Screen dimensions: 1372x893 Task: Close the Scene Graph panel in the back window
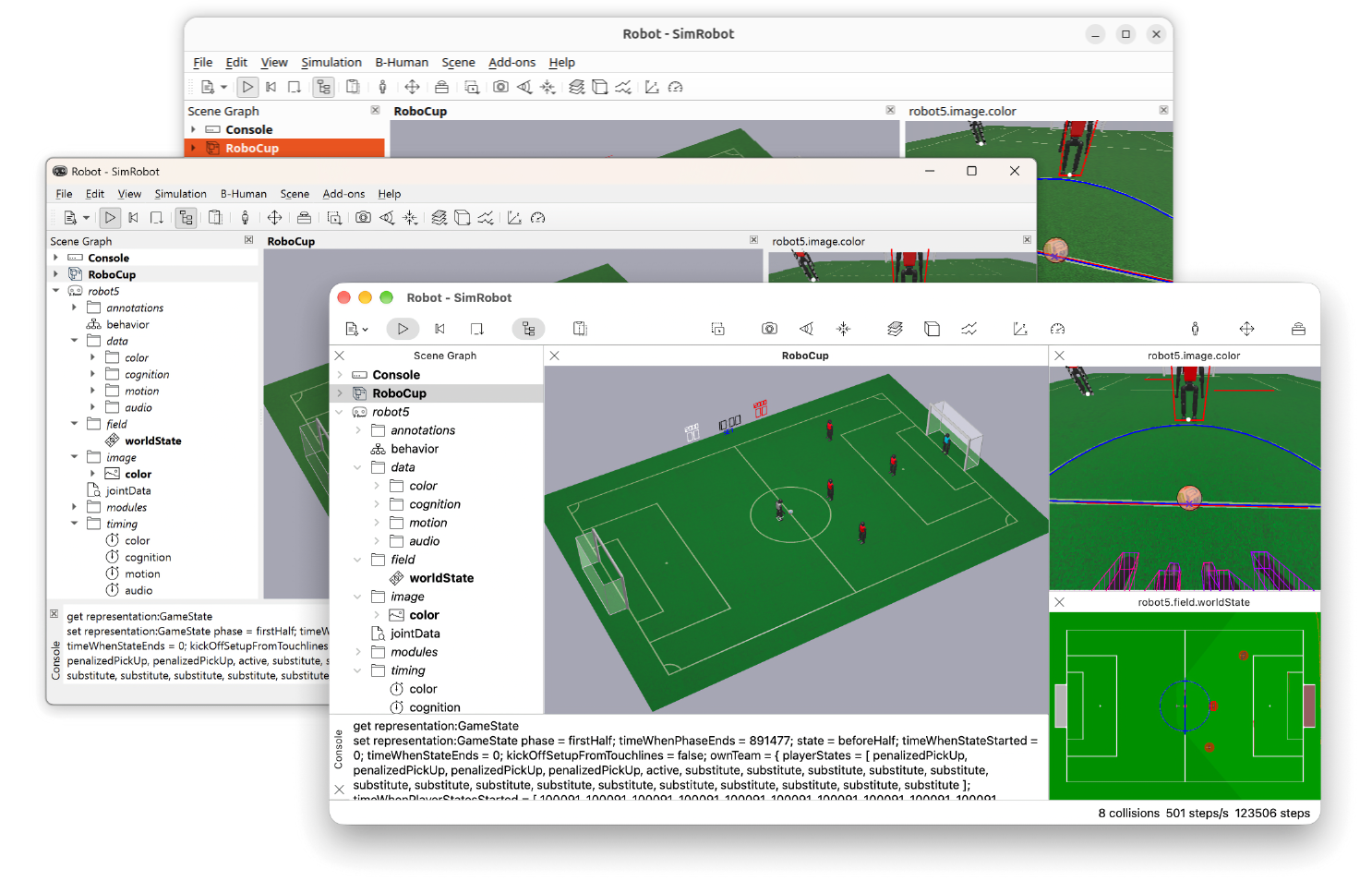click(x=375, y=110)
